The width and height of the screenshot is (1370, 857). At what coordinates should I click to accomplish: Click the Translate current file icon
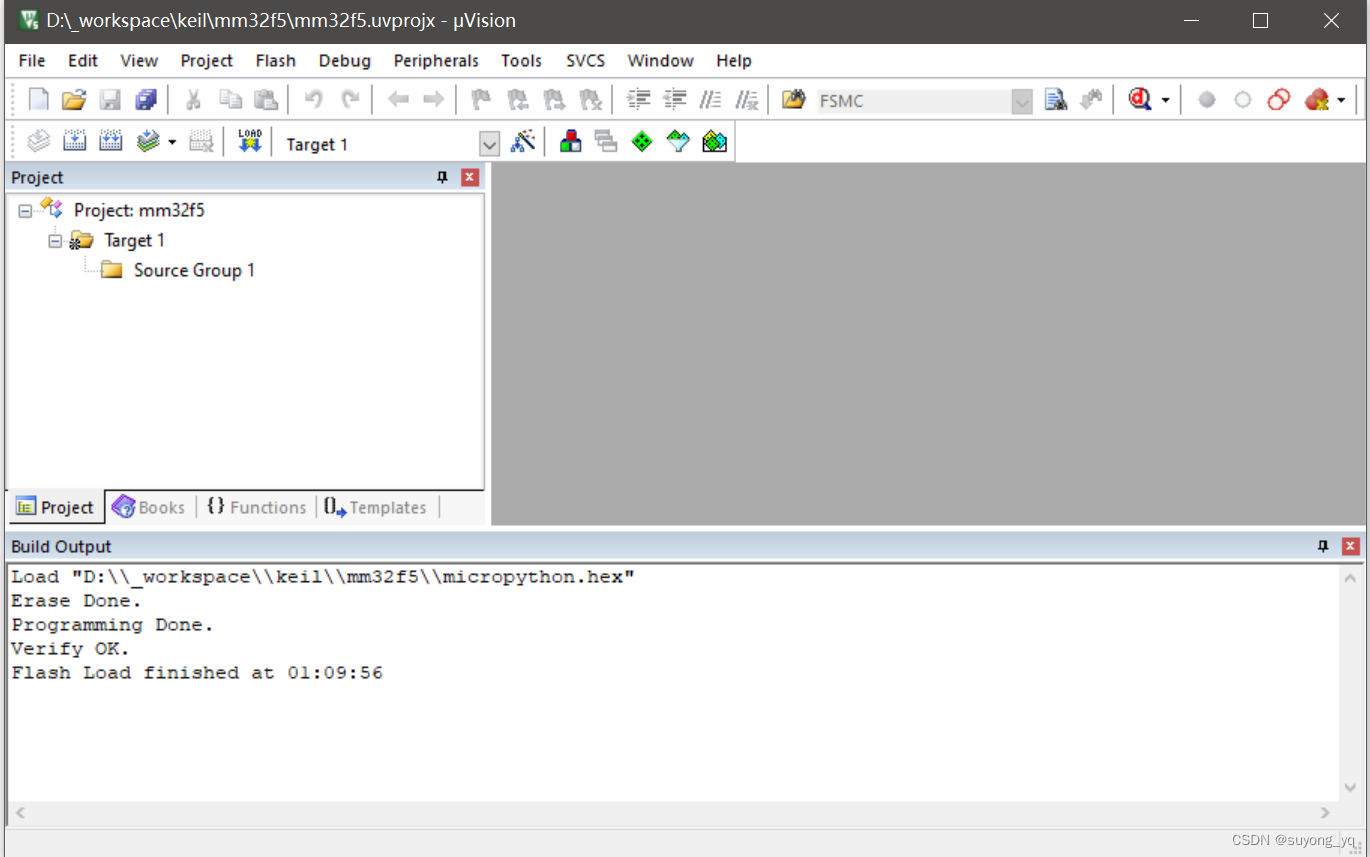(39, 142)
